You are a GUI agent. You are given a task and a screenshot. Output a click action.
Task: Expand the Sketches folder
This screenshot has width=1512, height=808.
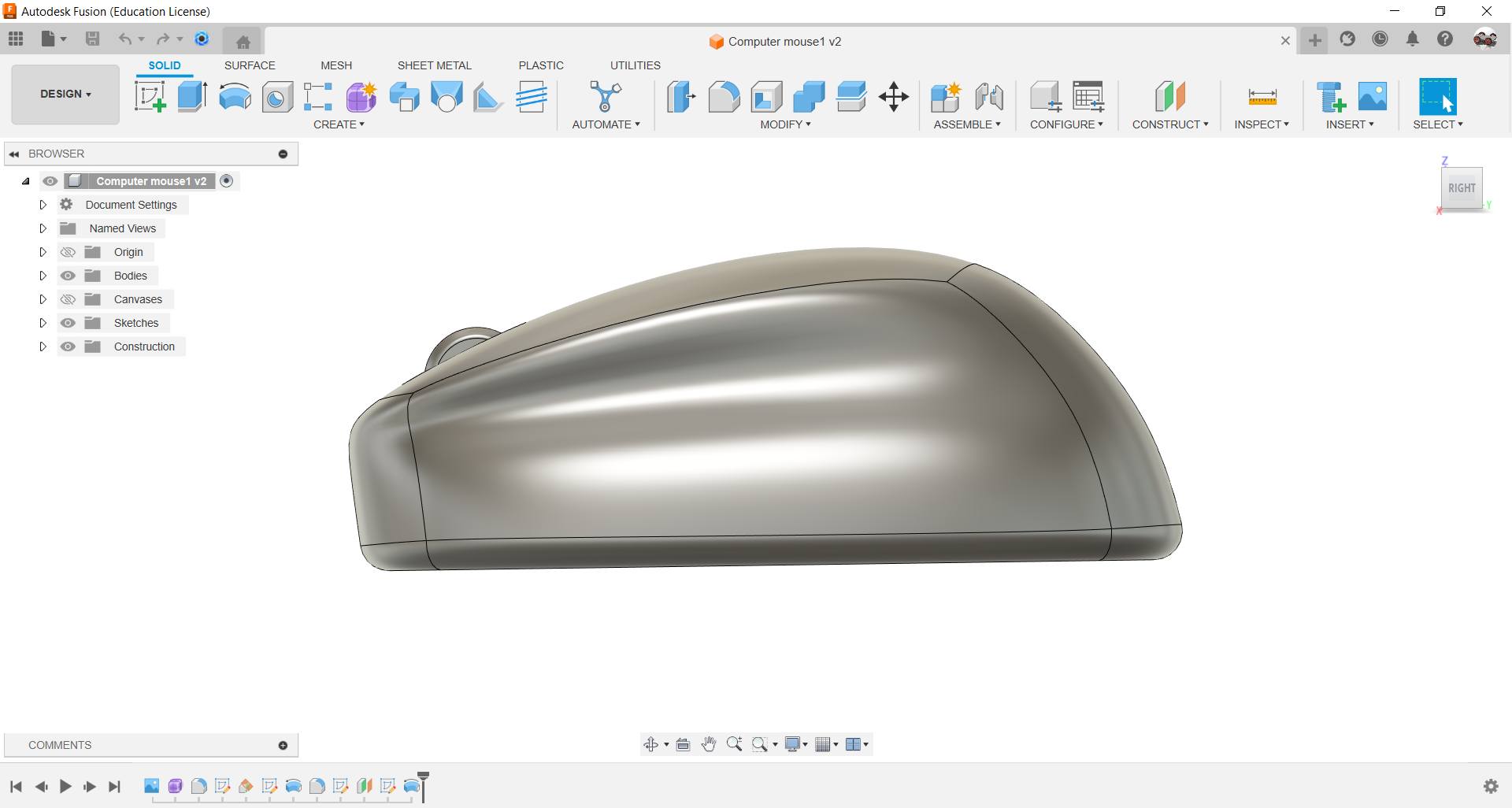point(43,323)
